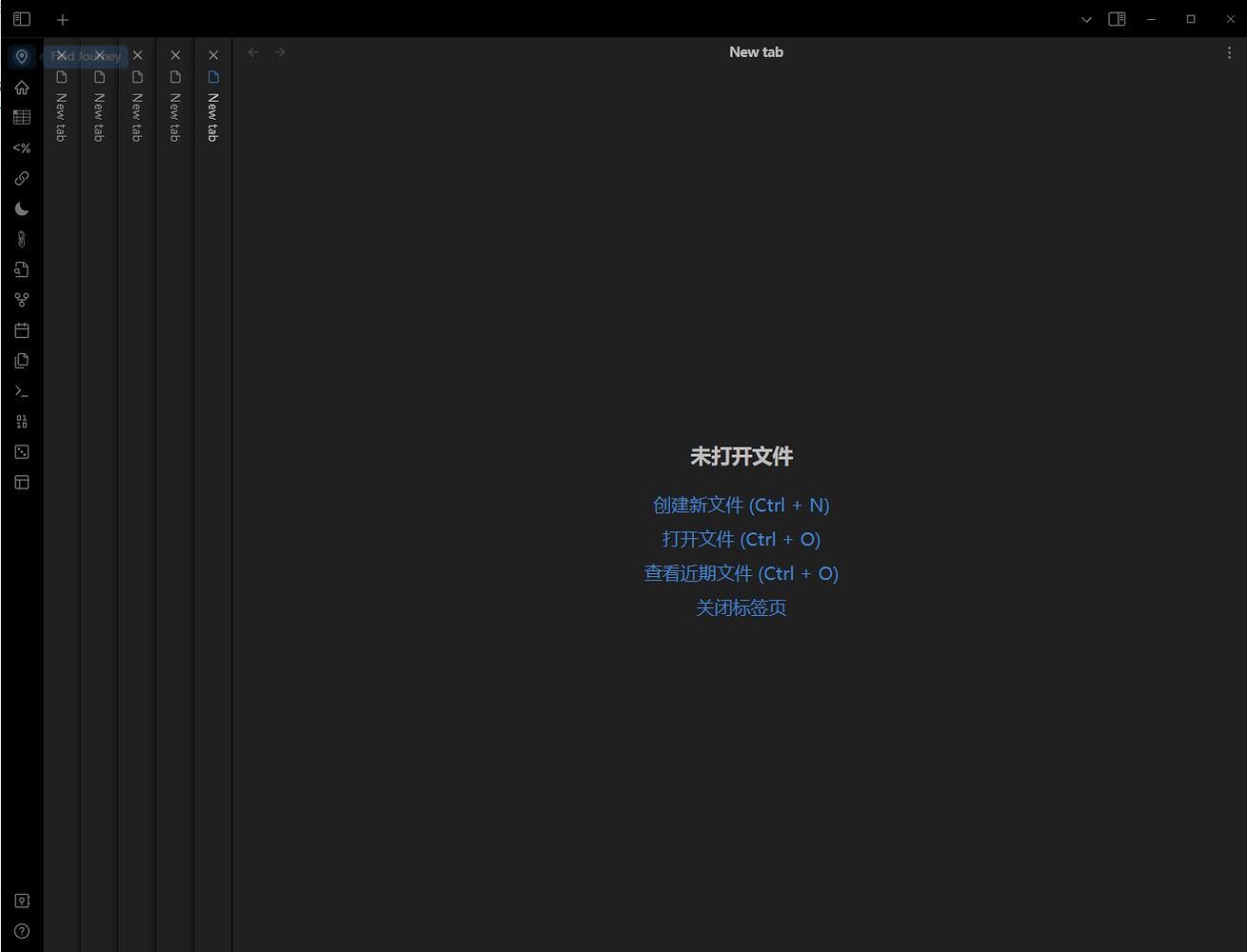Click the 创建新文件 (Ctrl + N) link
Screen dimensions: 1247x952
[741, 506]
